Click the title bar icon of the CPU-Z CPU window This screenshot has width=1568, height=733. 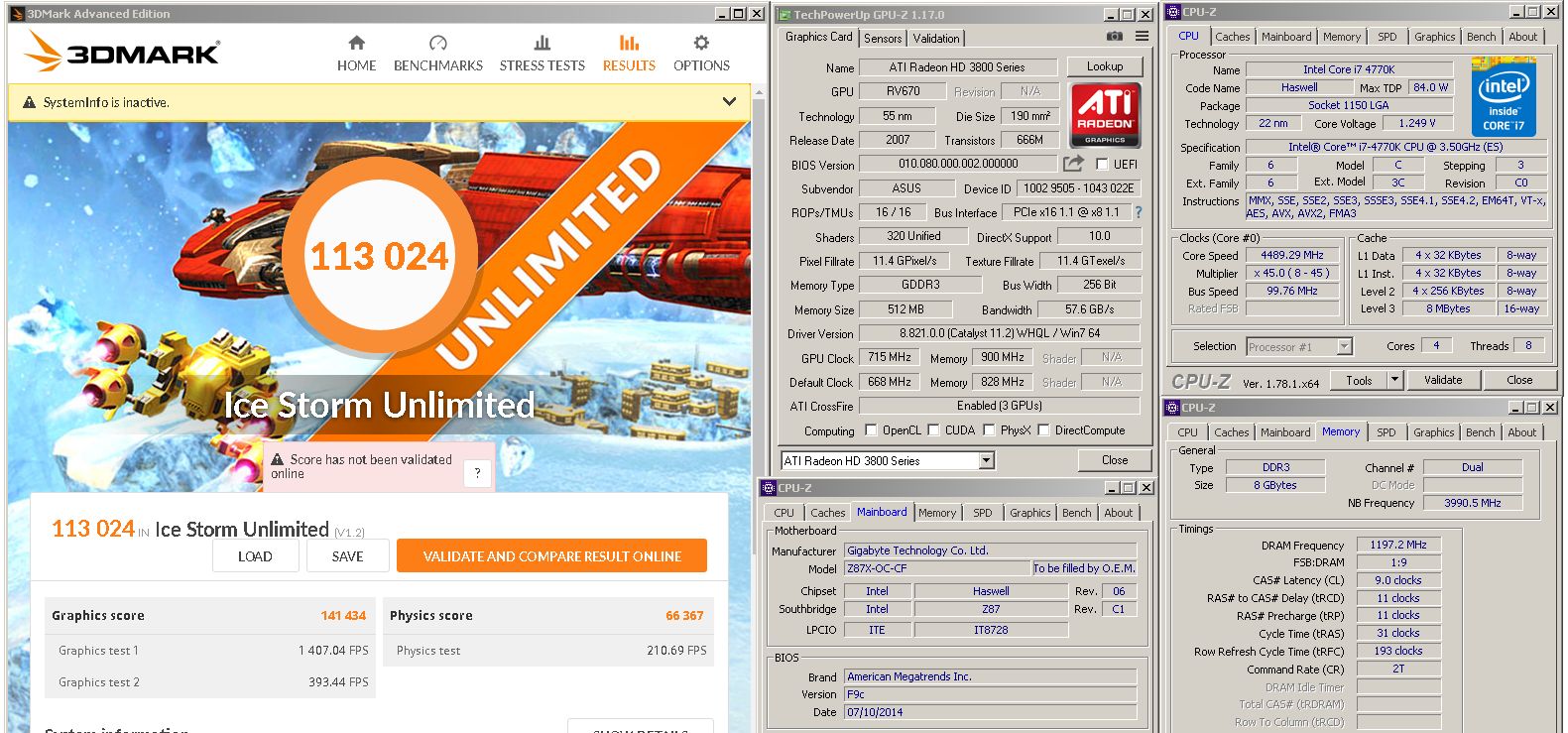coord(1172,12)
